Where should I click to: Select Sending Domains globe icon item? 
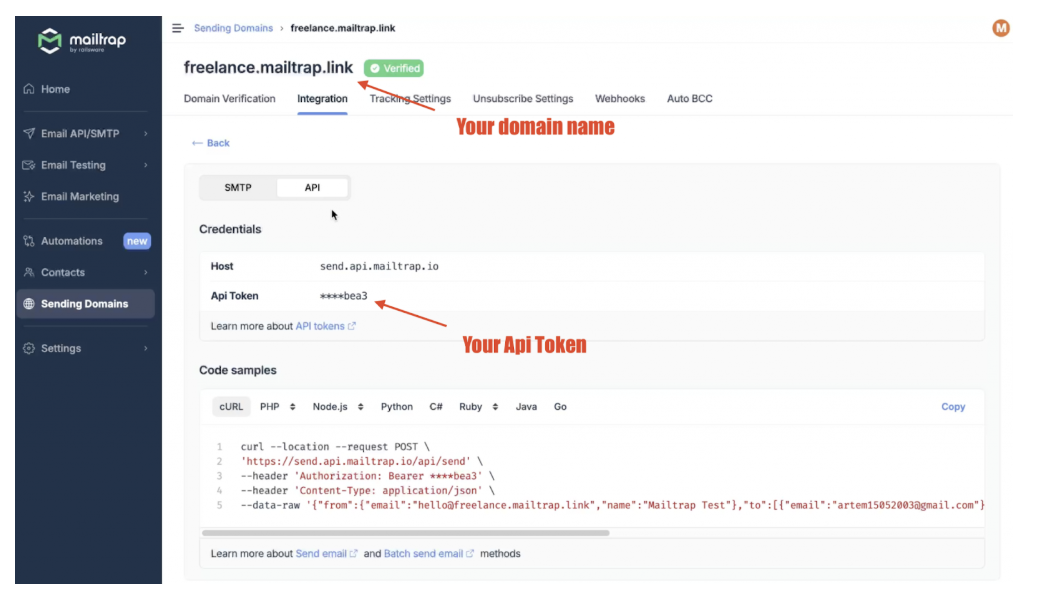pos(29,304)
